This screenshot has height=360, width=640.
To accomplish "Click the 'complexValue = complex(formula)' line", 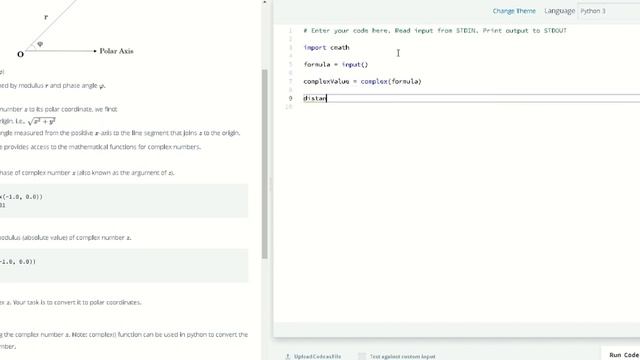I will click(x=362, y=81).
